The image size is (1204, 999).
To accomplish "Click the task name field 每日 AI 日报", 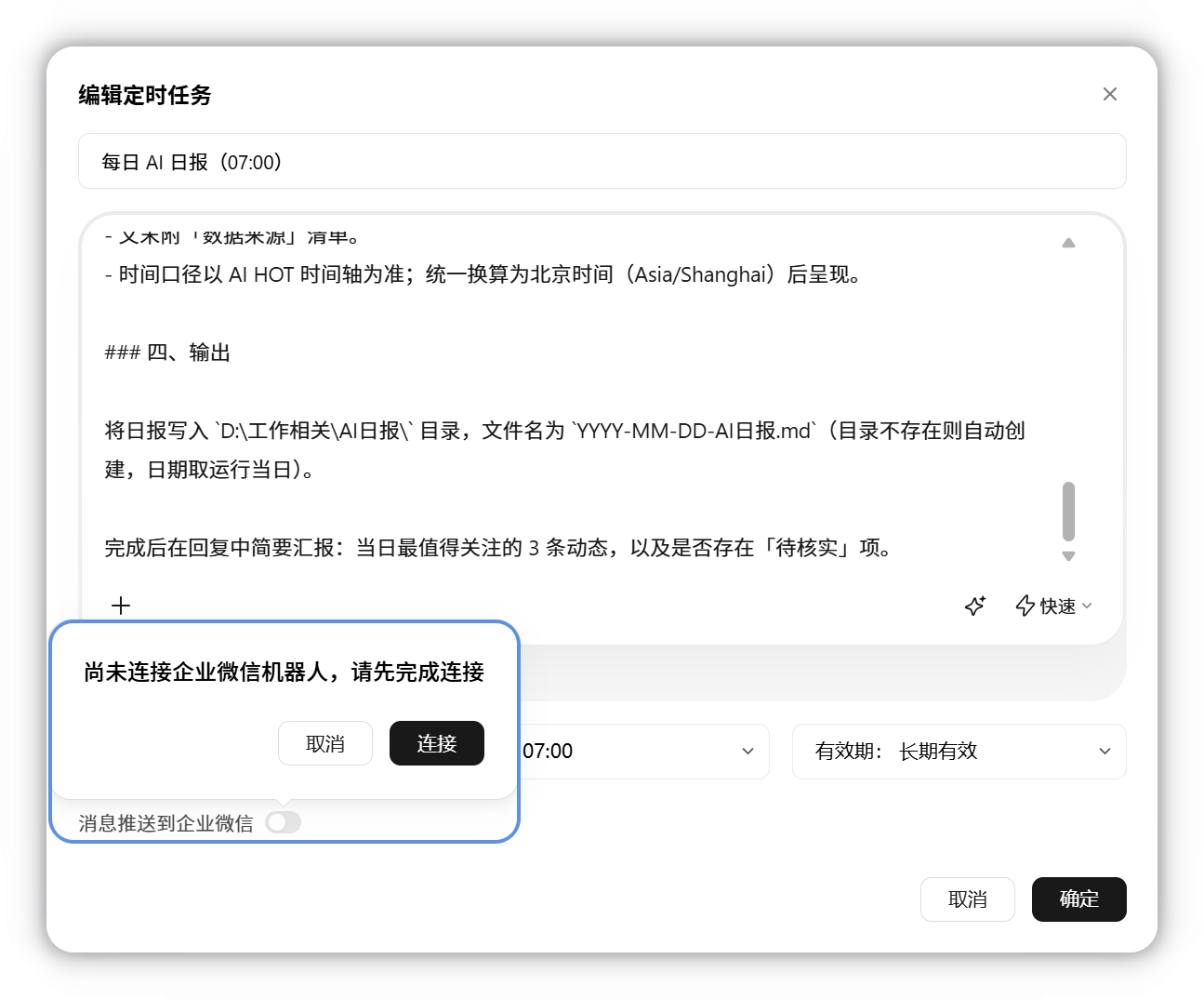I will click(602, 161).
